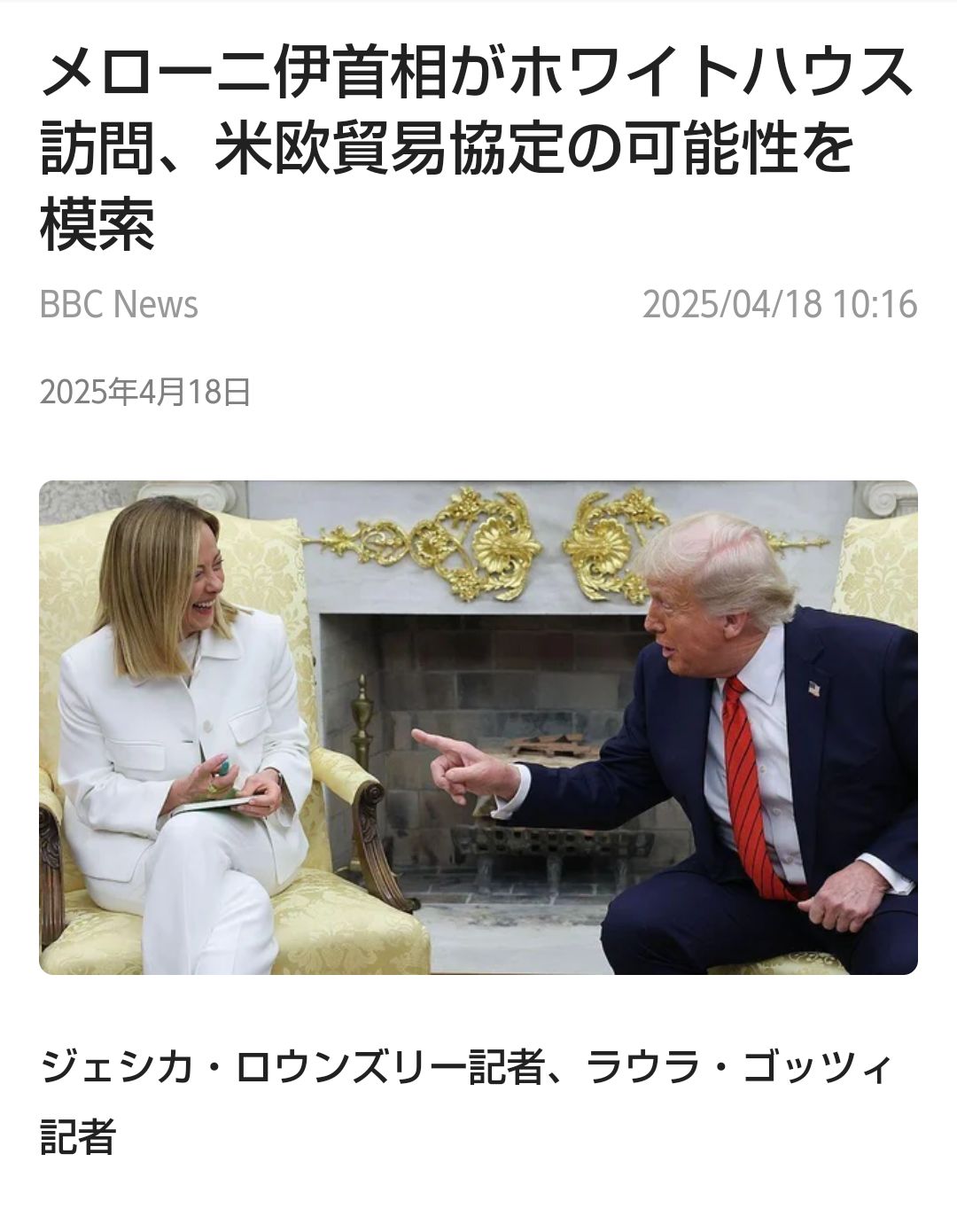Click the 2025/04/18 10:16 timestamp
This screenshot has height=1232, width=957.
point(780,305)
